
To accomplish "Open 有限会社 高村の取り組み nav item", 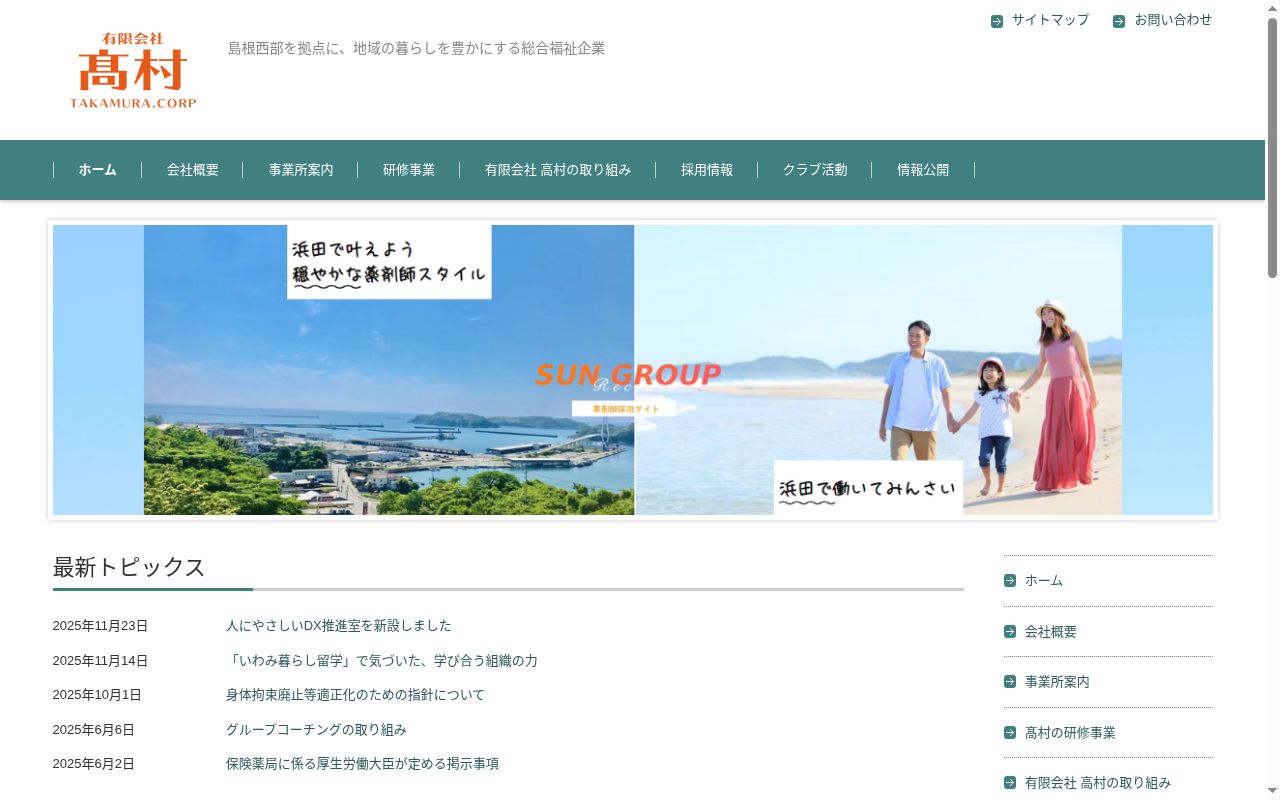I will coord(558,170).
